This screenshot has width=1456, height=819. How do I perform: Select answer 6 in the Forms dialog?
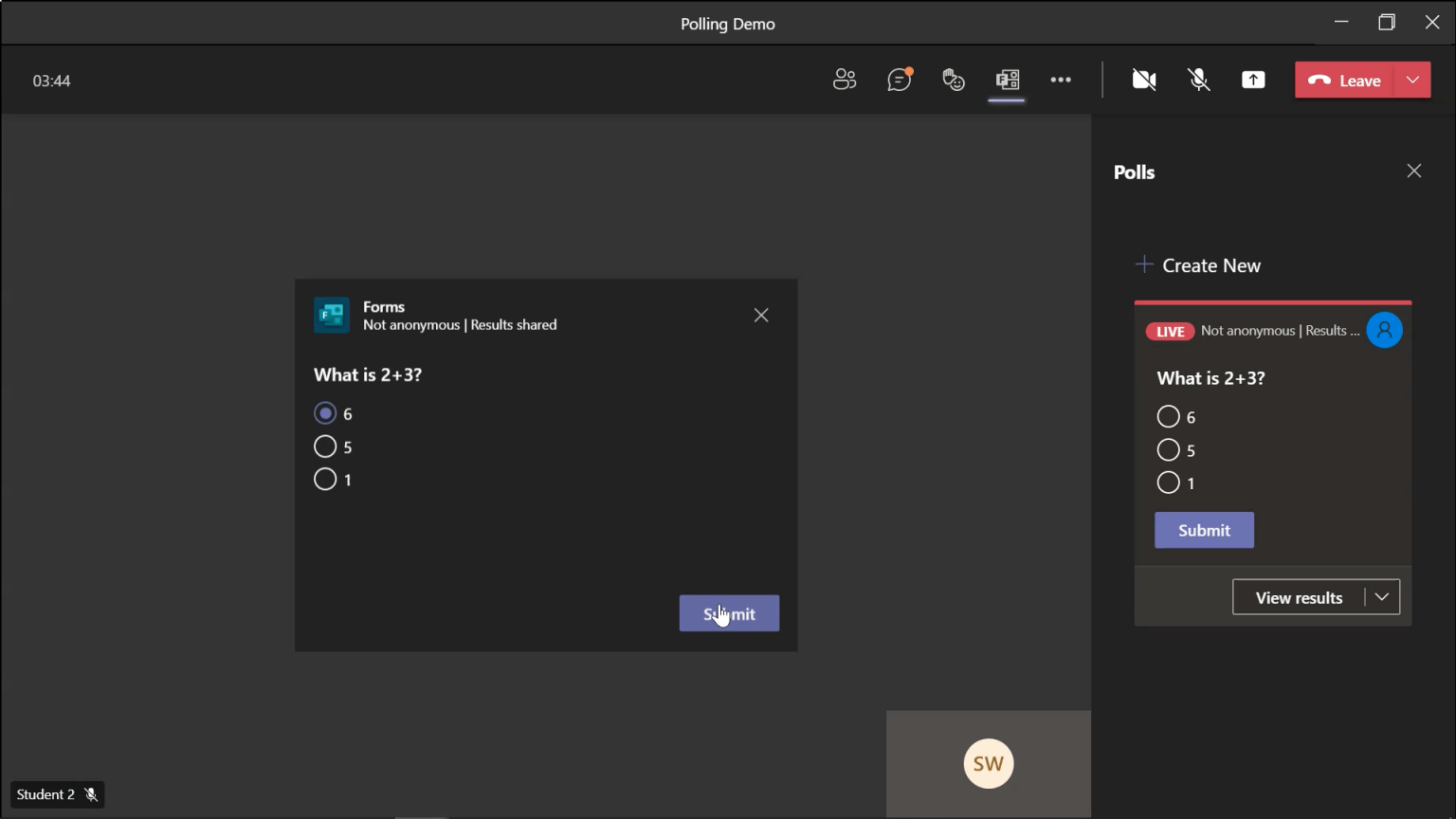(326, 413)
